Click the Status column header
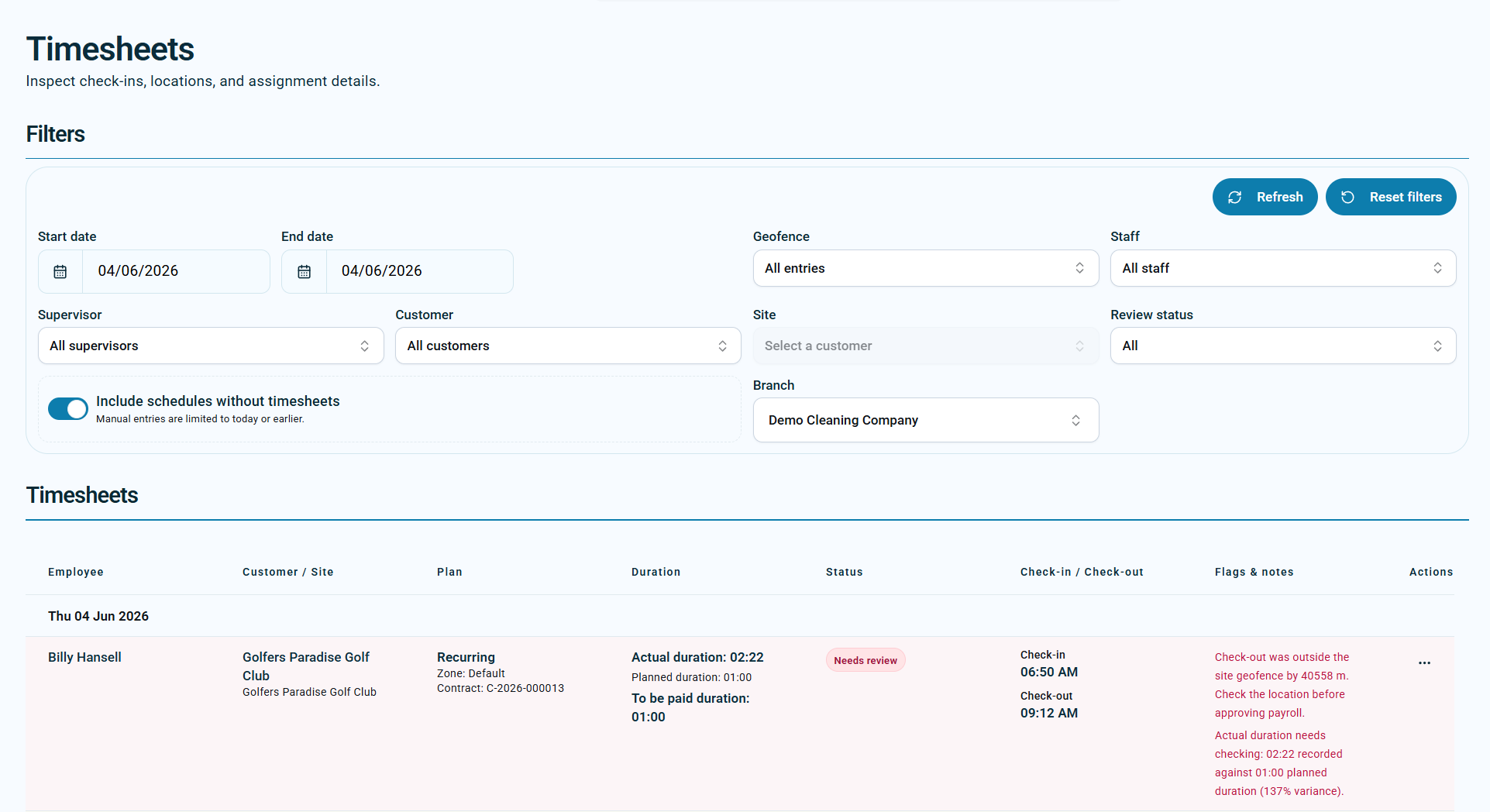The height and width of the screenshot is (812, 1490). pyautogui.click(x=845, y=572)
